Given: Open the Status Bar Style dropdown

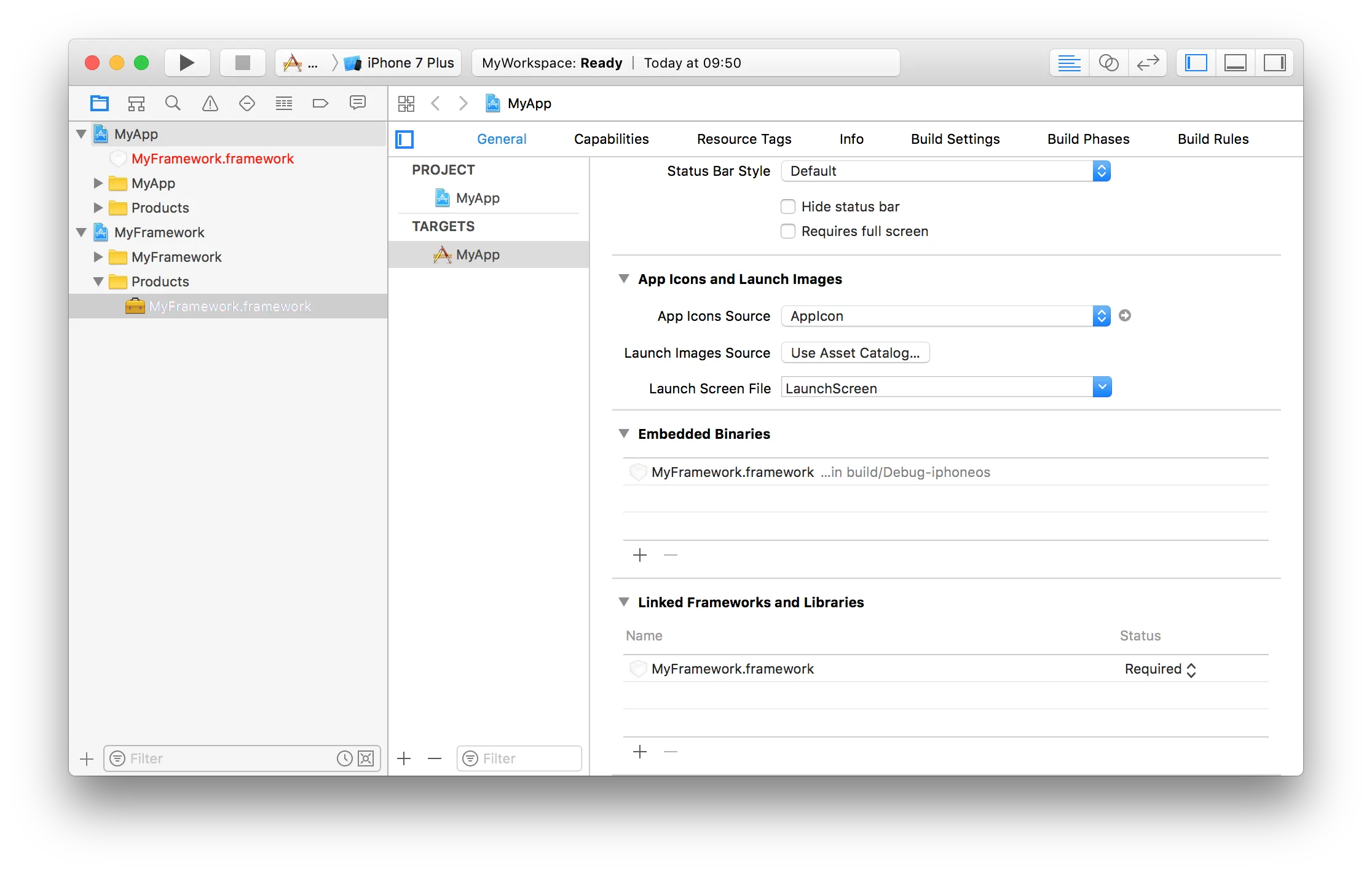Looking at the screenshot, I should 945,171.
